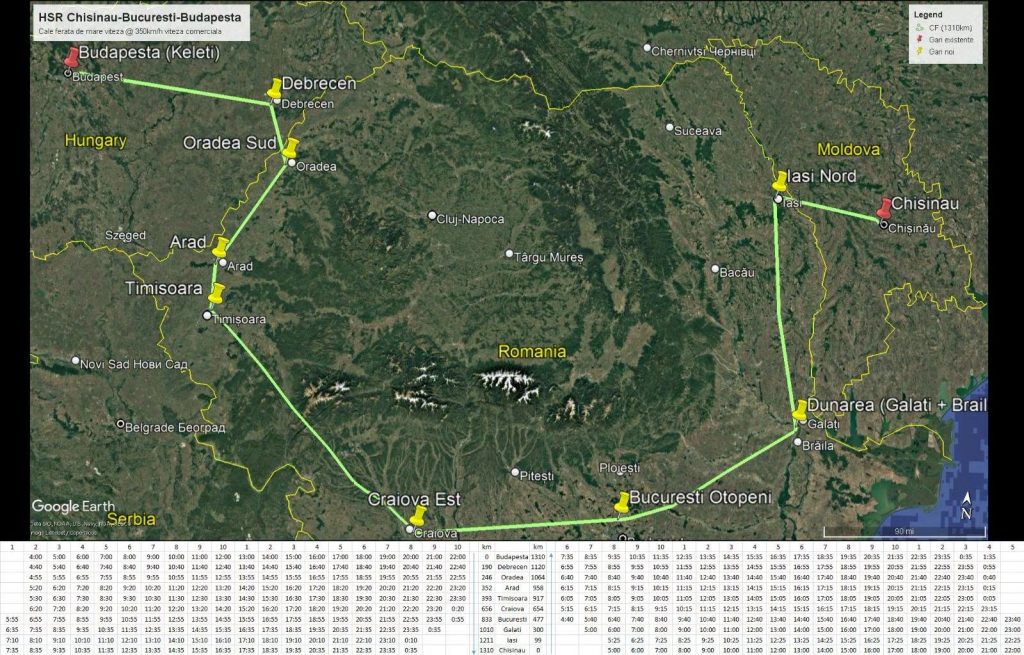Click the Romania country label
Screen dimensions: 1024x655
click(x=532, y=351)
